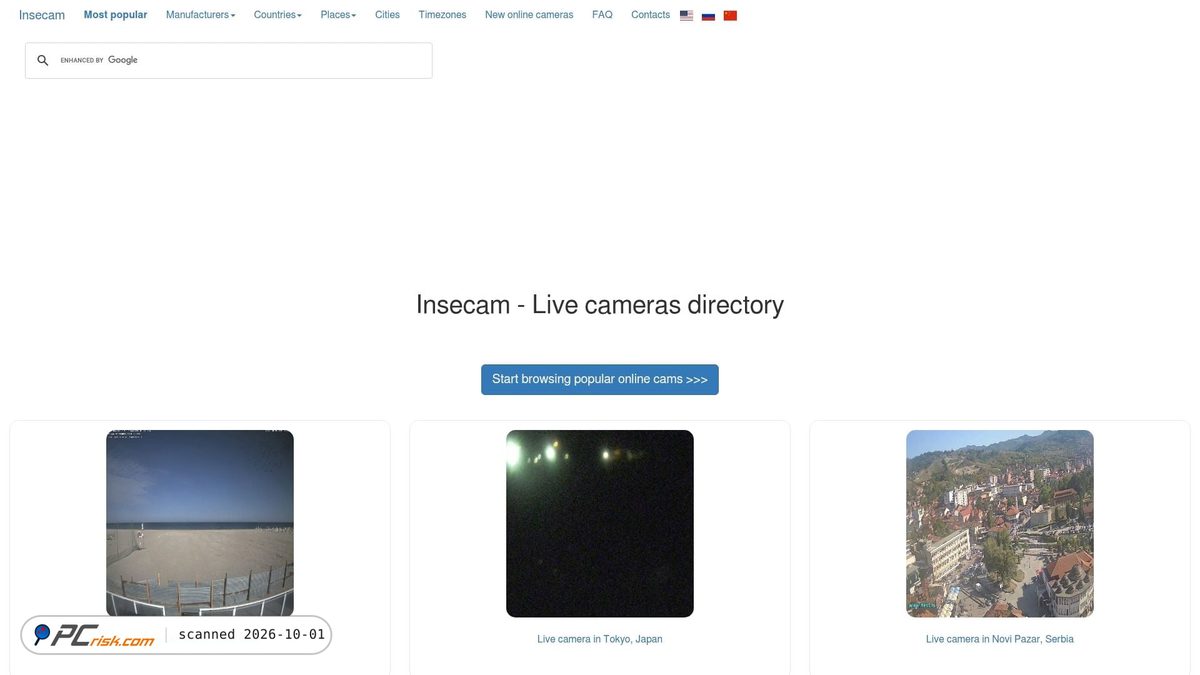Follow Live camera in Tokyo, Japan link
1200x675 pixels.
tap(600, 639)
